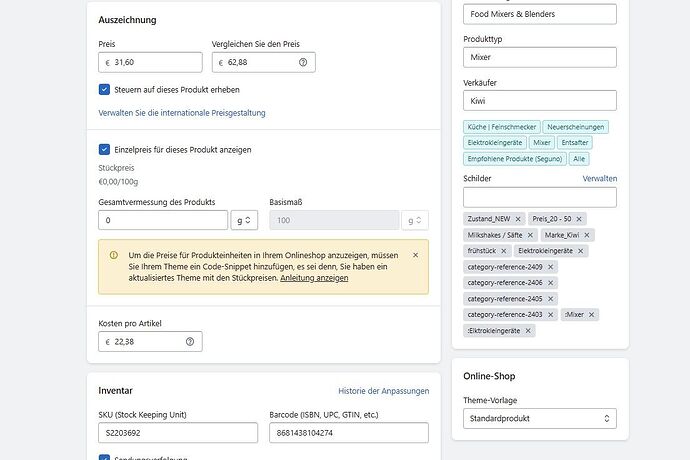The width and height of the screenshot is (690, 460).
Task: Open the Theme-Vorlage Standardprodukt dropdown
Action: point(539,419)
